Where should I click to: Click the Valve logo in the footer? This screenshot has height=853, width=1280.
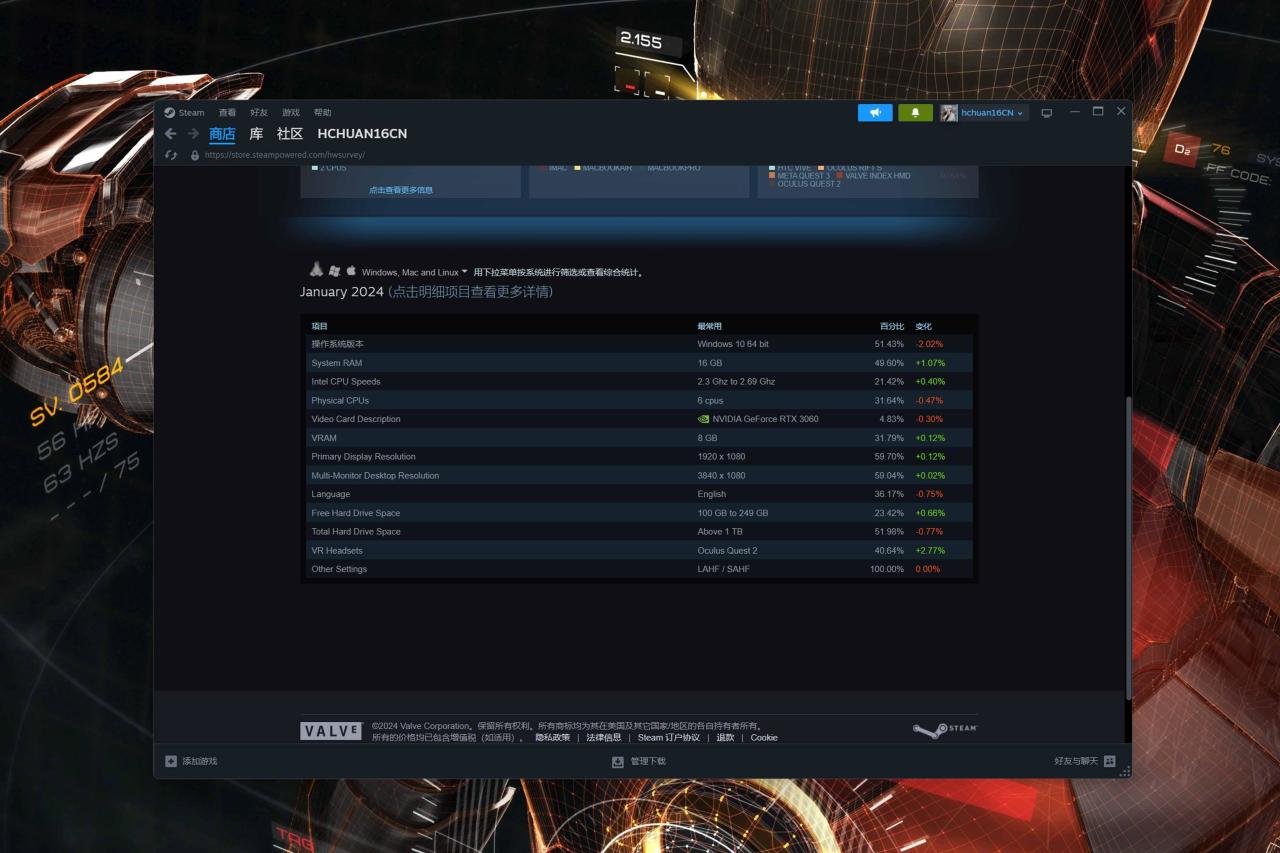coord(331,731)
